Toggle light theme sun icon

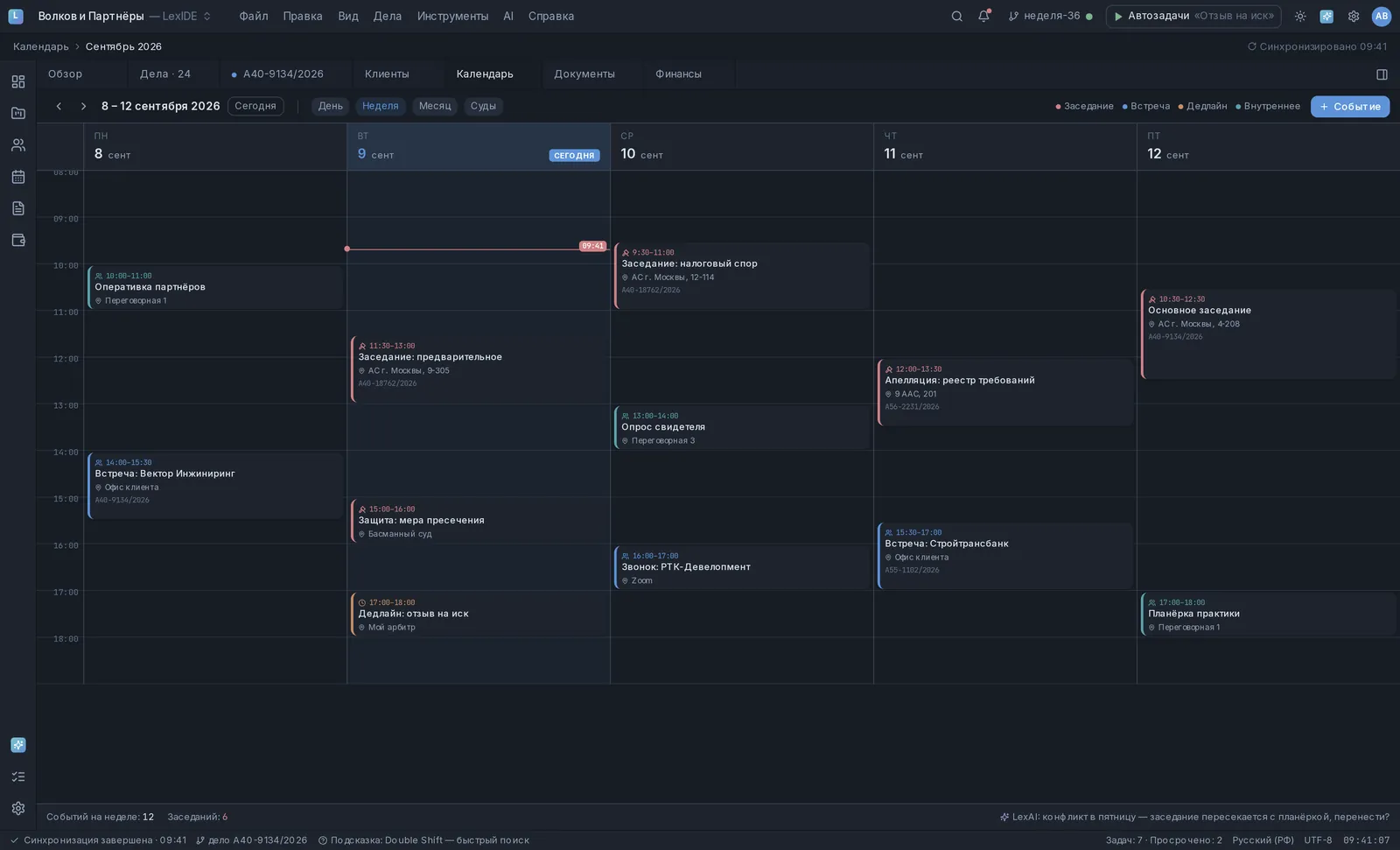(1300, 16)
